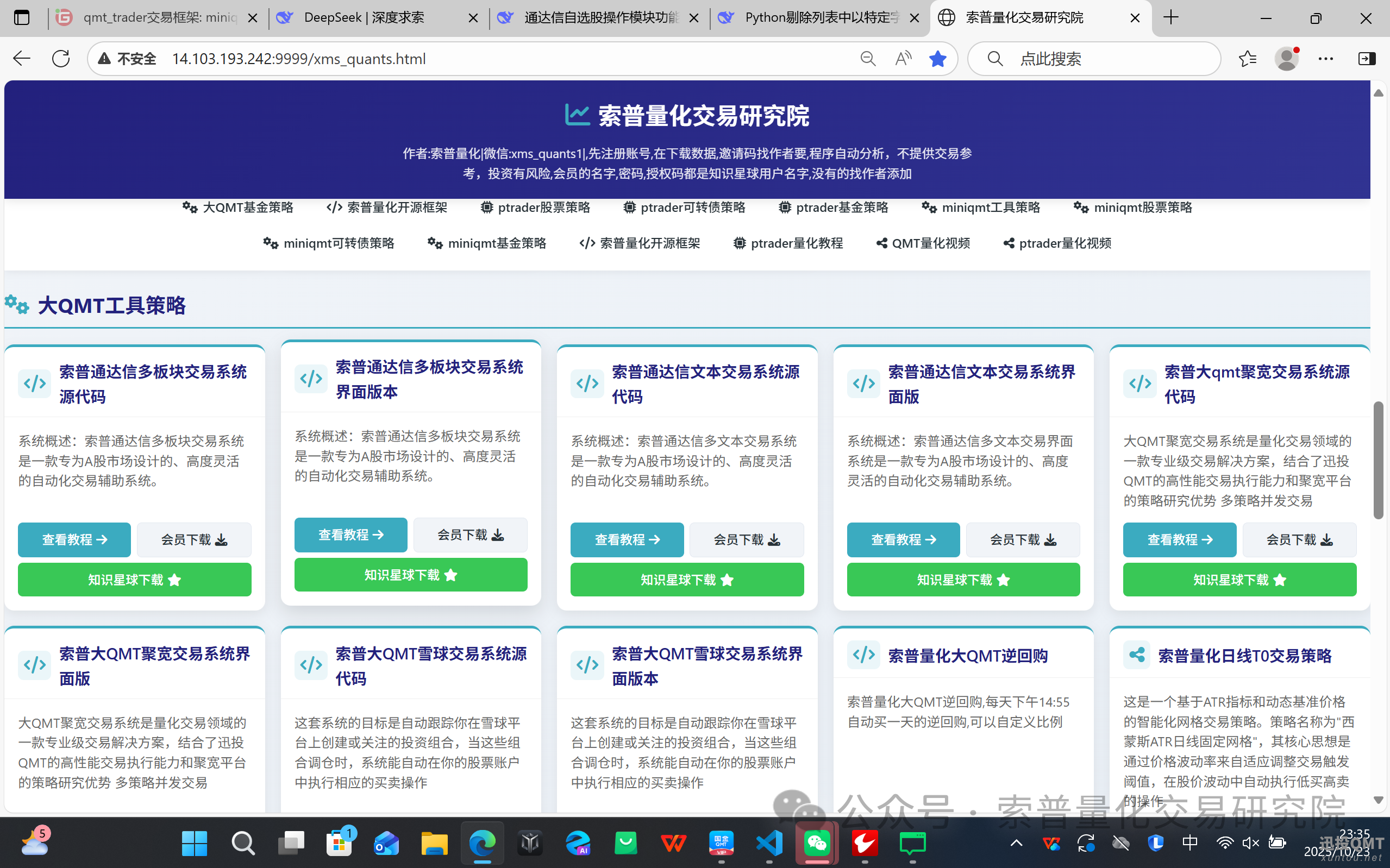The image size is (1390, 868).
Task: Open the tab actions menu icon
Action: tap(22, 18)
